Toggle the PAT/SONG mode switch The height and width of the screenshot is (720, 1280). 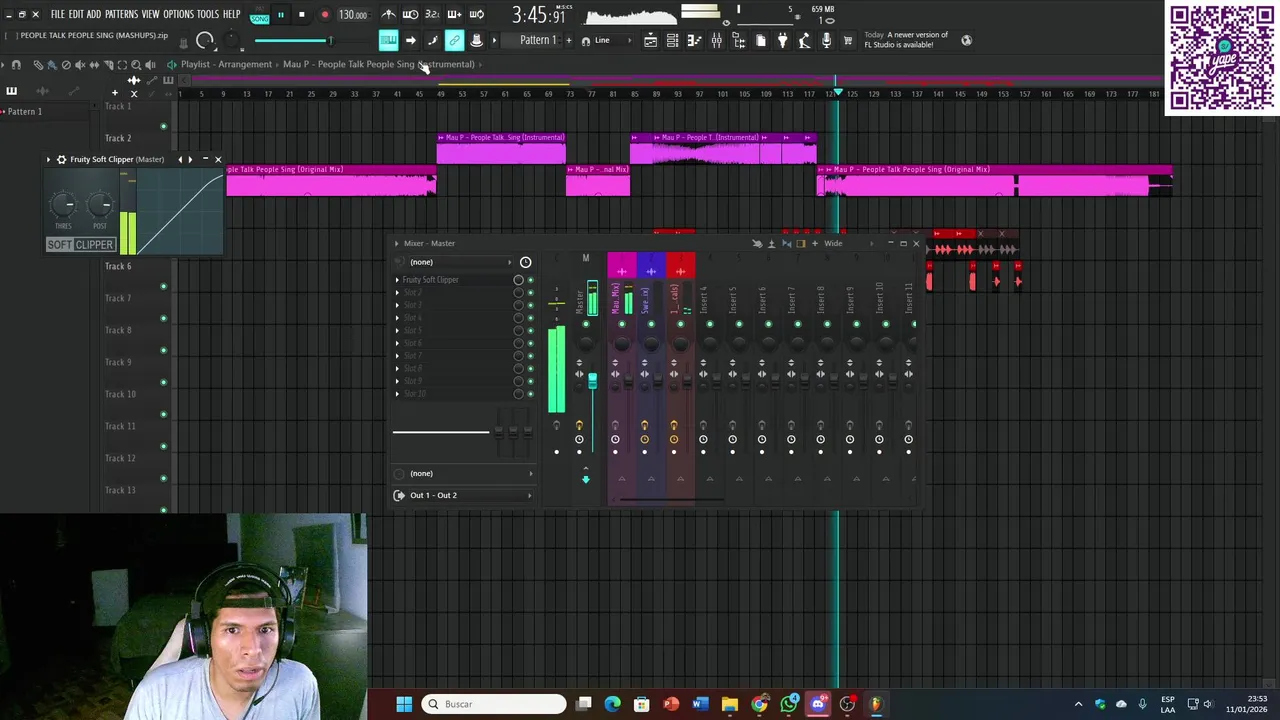pos(260,15)
